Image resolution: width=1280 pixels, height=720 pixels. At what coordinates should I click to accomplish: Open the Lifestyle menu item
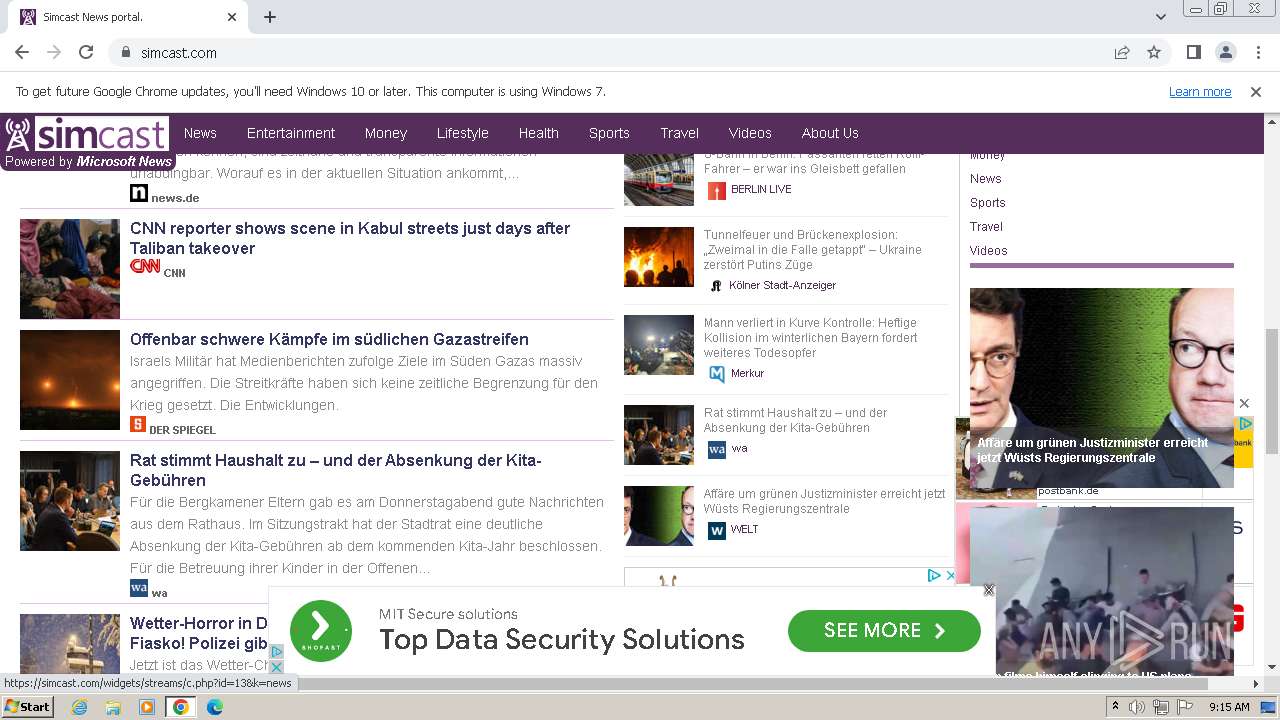click(463, 133)
